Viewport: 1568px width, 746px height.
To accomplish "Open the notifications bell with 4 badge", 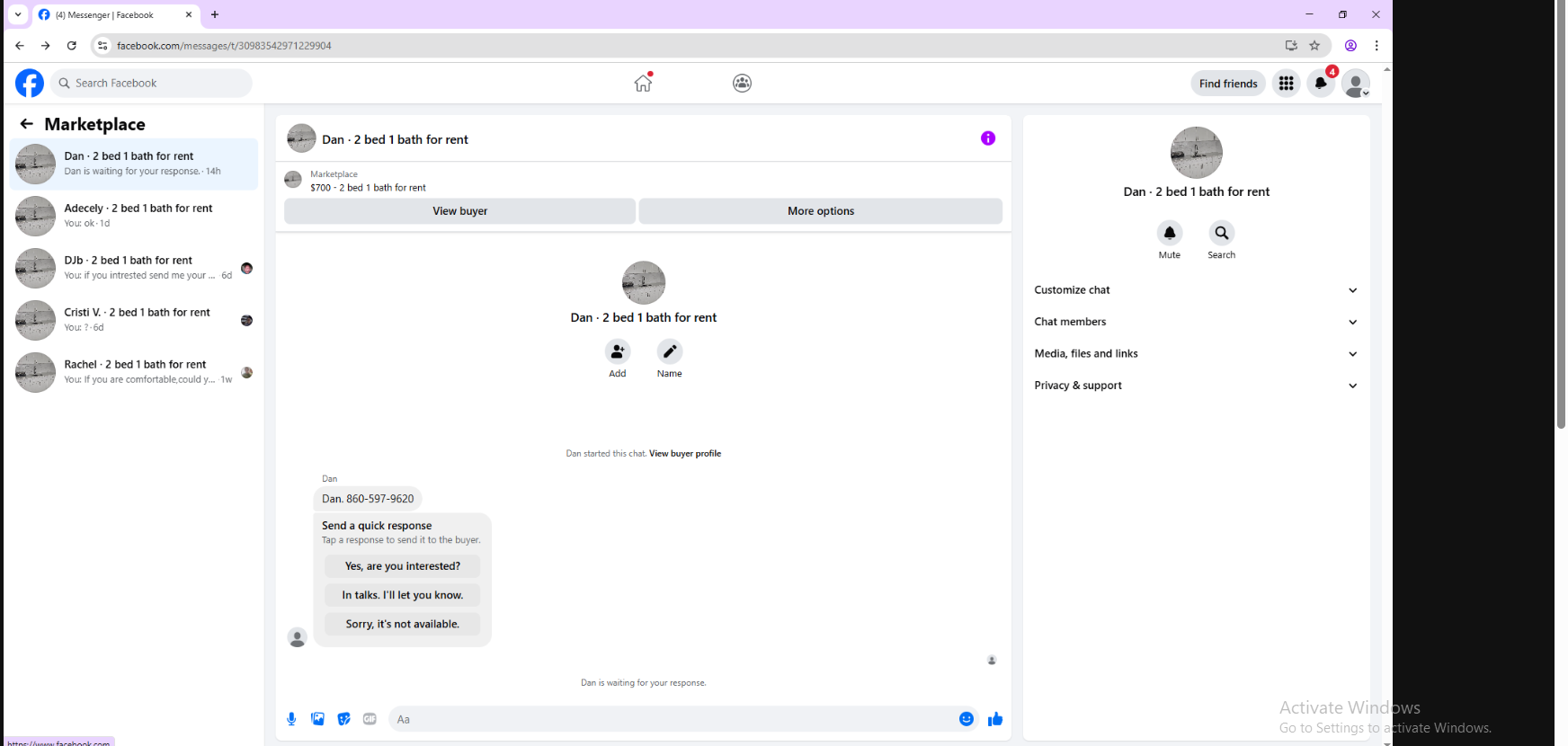I will tap(1321, 84).
